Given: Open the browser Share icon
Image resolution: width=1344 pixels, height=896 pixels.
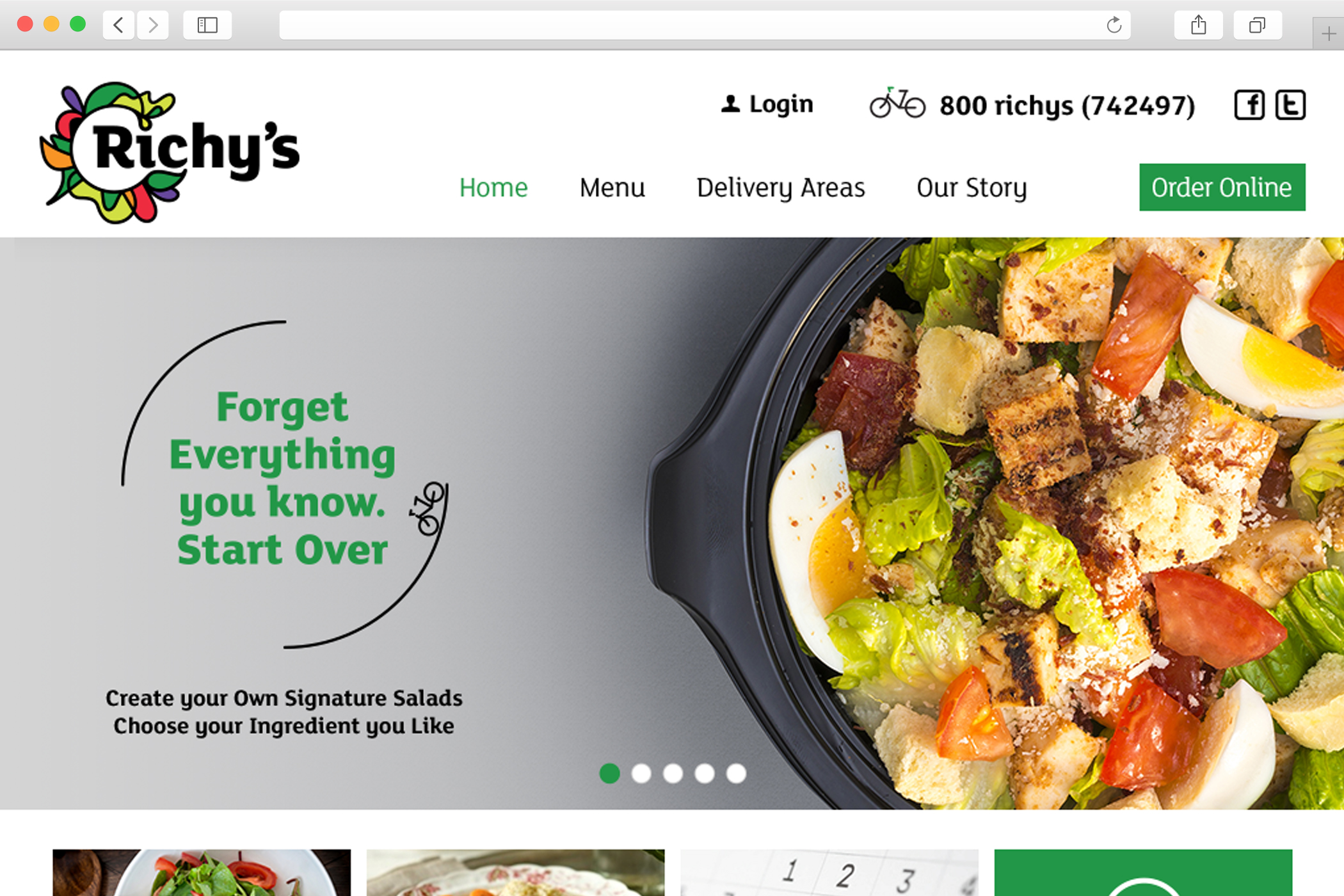Looking at the screenshot, I should point(1199,25).
